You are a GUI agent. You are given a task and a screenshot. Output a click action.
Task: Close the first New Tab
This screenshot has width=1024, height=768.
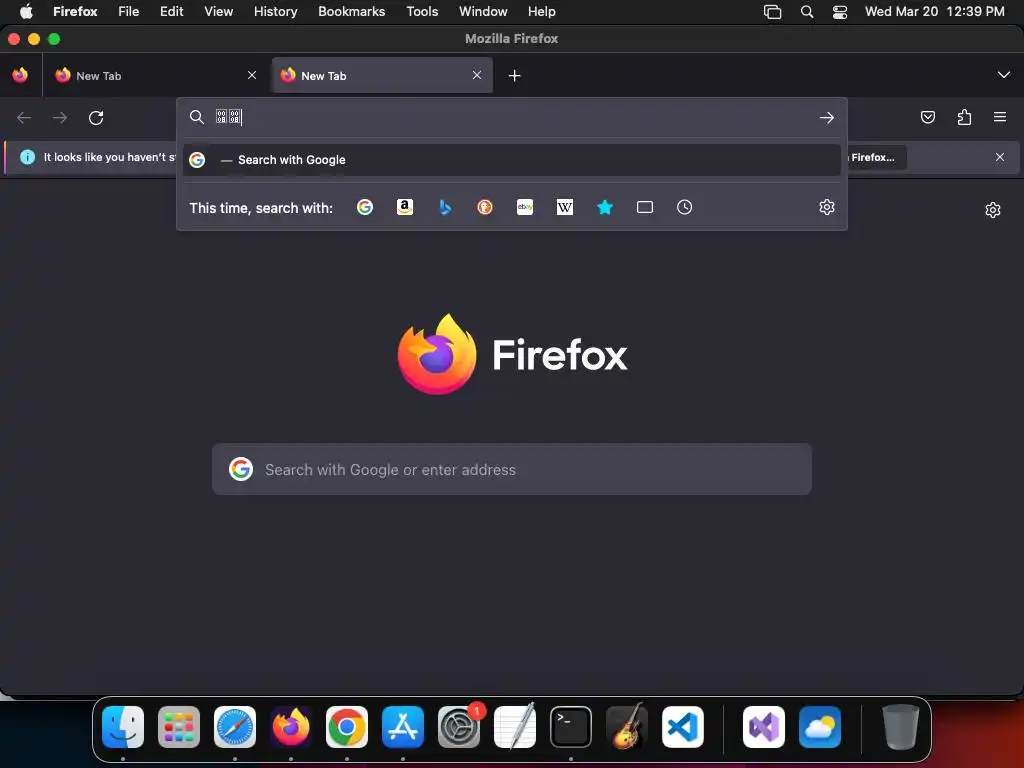click(x=252, y=75)
